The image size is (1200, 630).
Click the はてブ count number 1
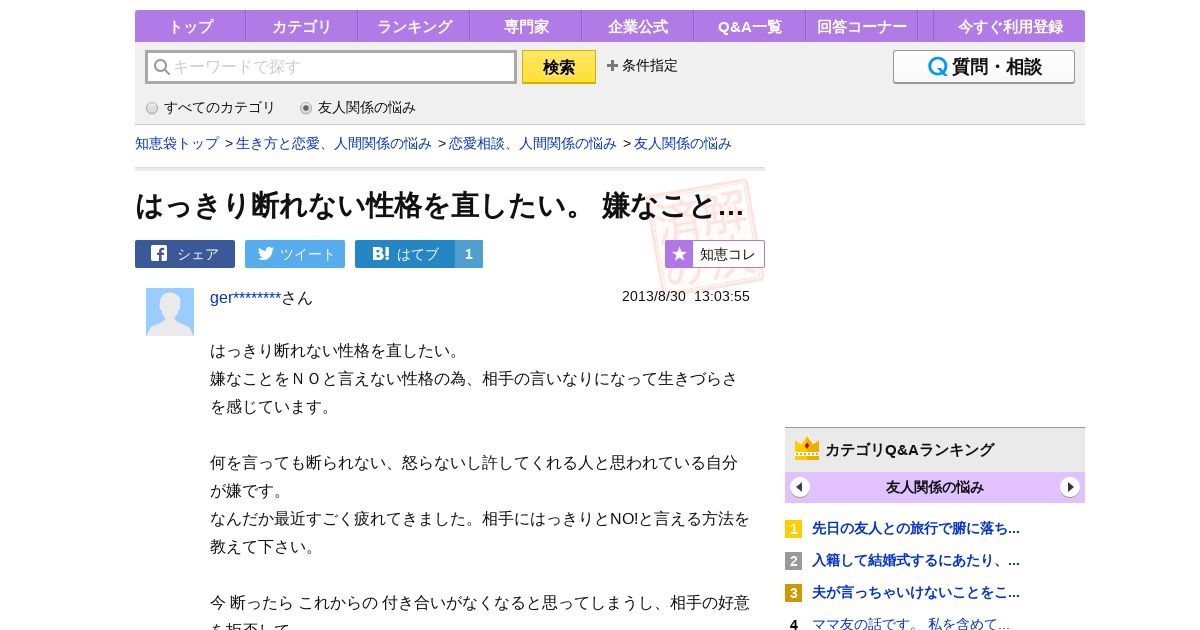(469, 254)
